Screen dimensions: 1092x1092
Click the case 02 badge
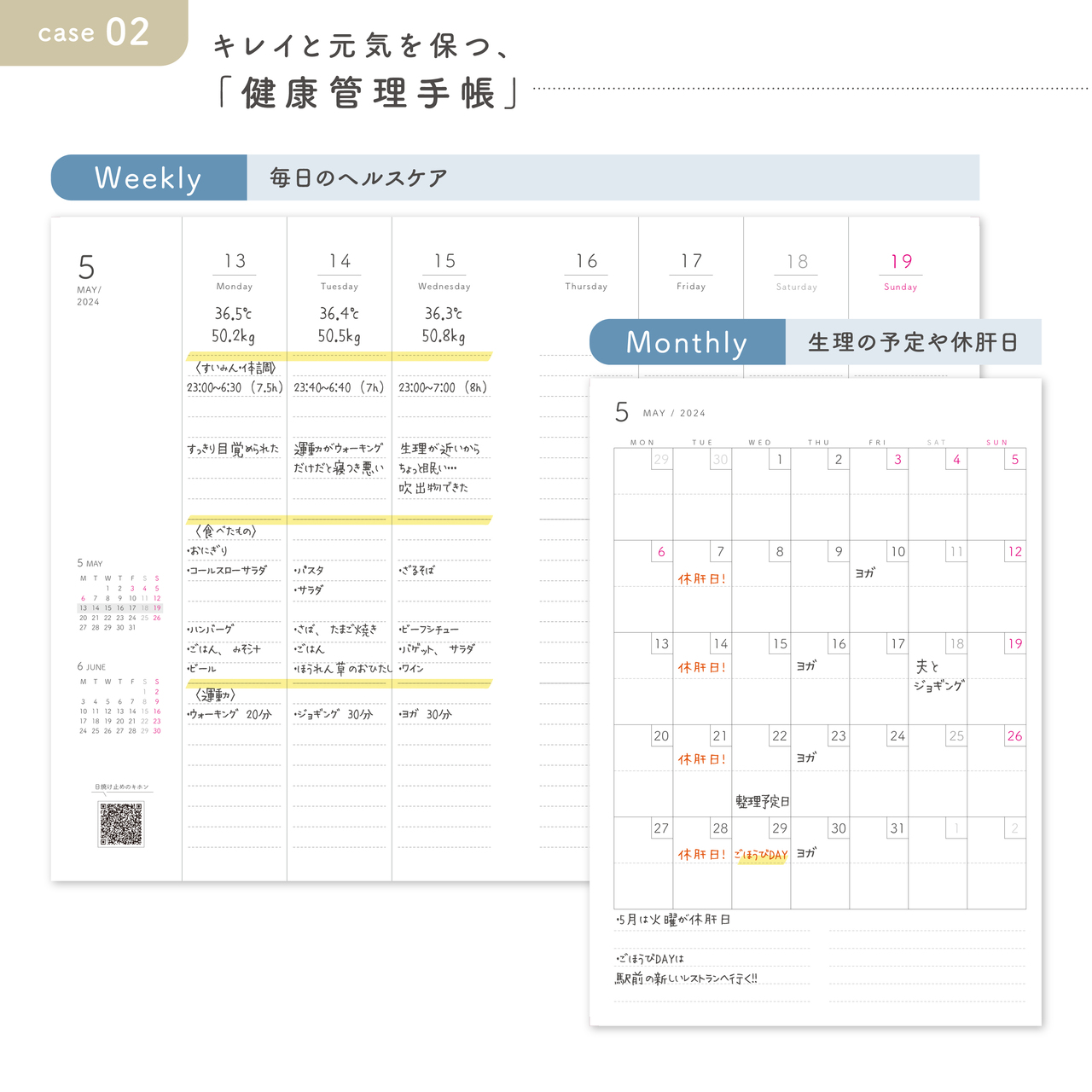94,33
